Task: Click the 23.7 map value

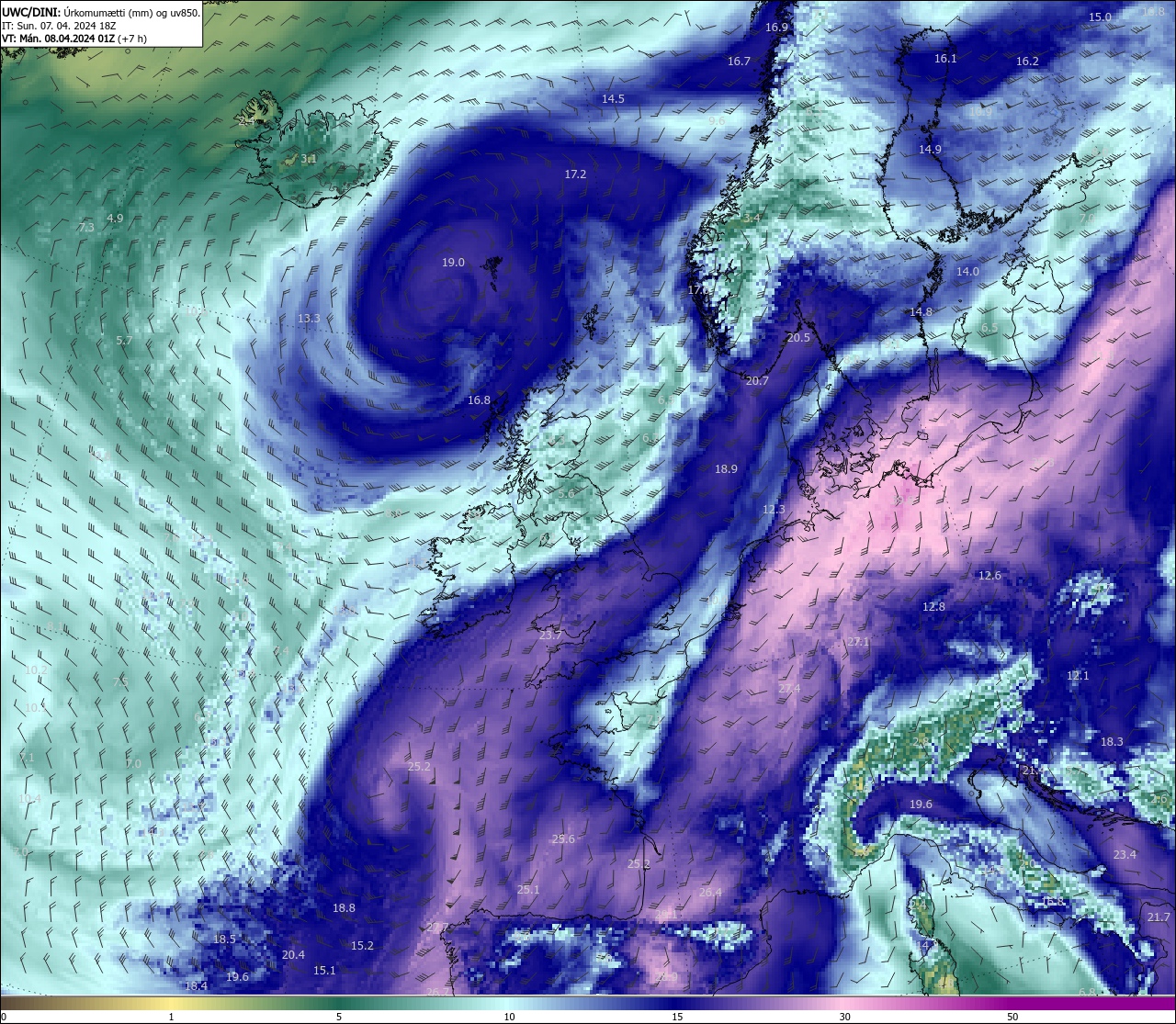Action: coord(550,636)
